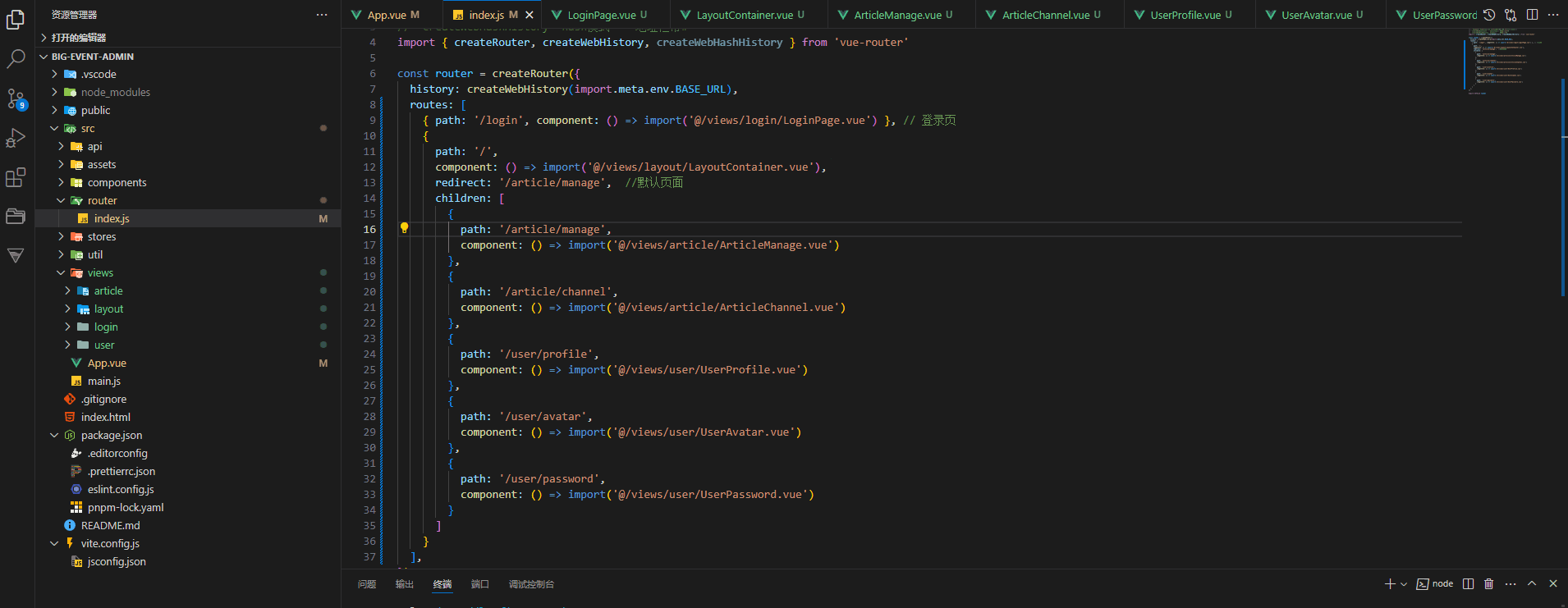The width and height of the screenshot is (1568, 608).
Task: Expand the user folder under views
Action: pos(187,345)
